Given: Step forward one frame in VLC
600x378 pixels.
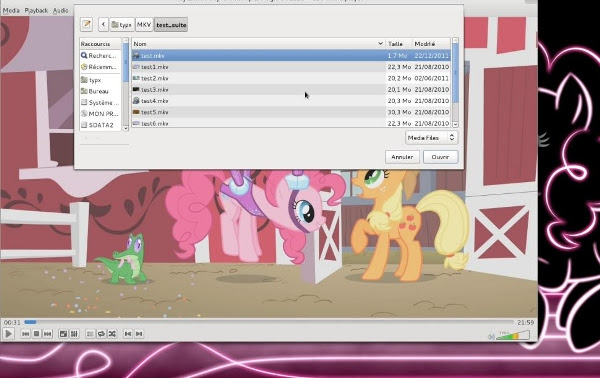Looking at the screenshot, I should click(139, 334).
